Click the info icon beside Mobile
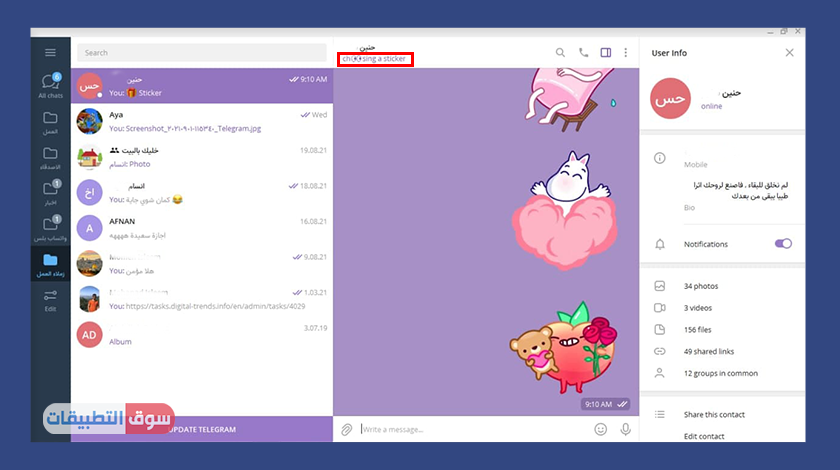The height and width of the screenshot is (470, 840). click(659, 158)
